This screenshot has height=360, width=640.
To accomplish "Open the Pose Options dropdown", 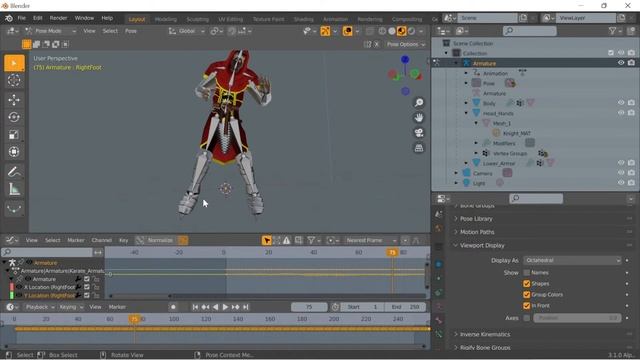I will 405,44.
